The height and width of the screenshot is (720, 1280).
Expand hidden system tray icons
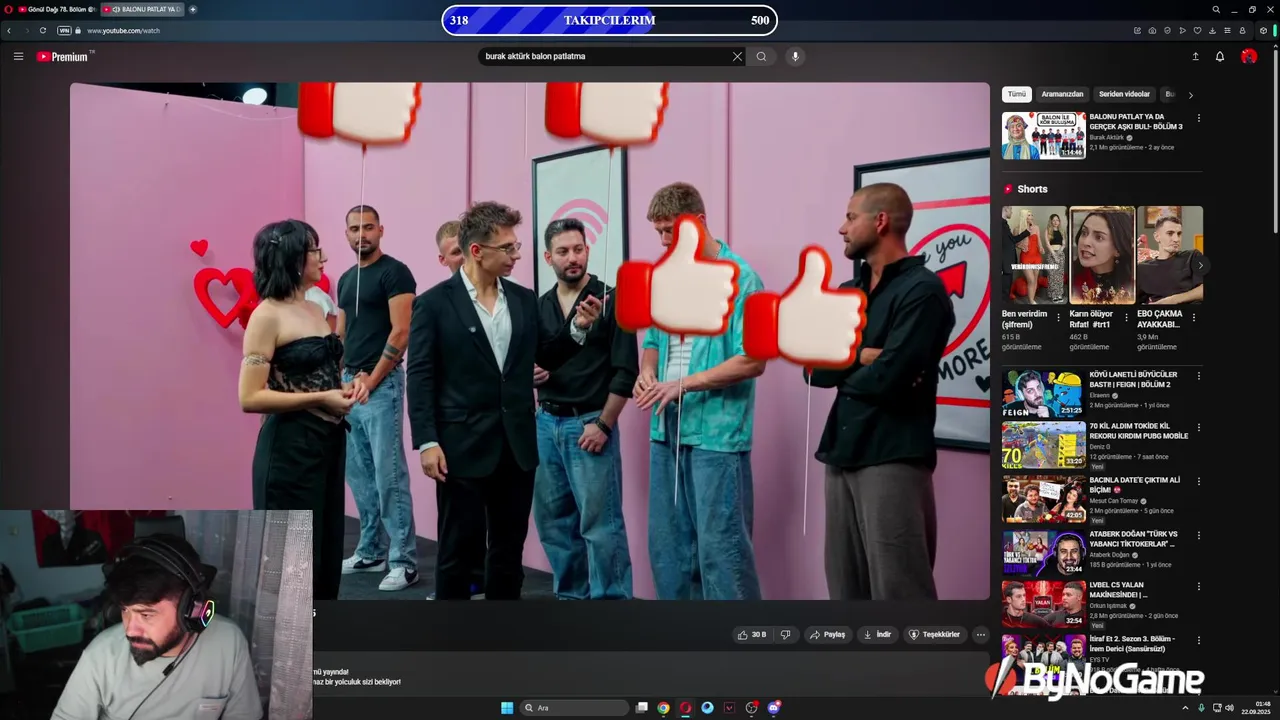click(x=1185, y=707)
